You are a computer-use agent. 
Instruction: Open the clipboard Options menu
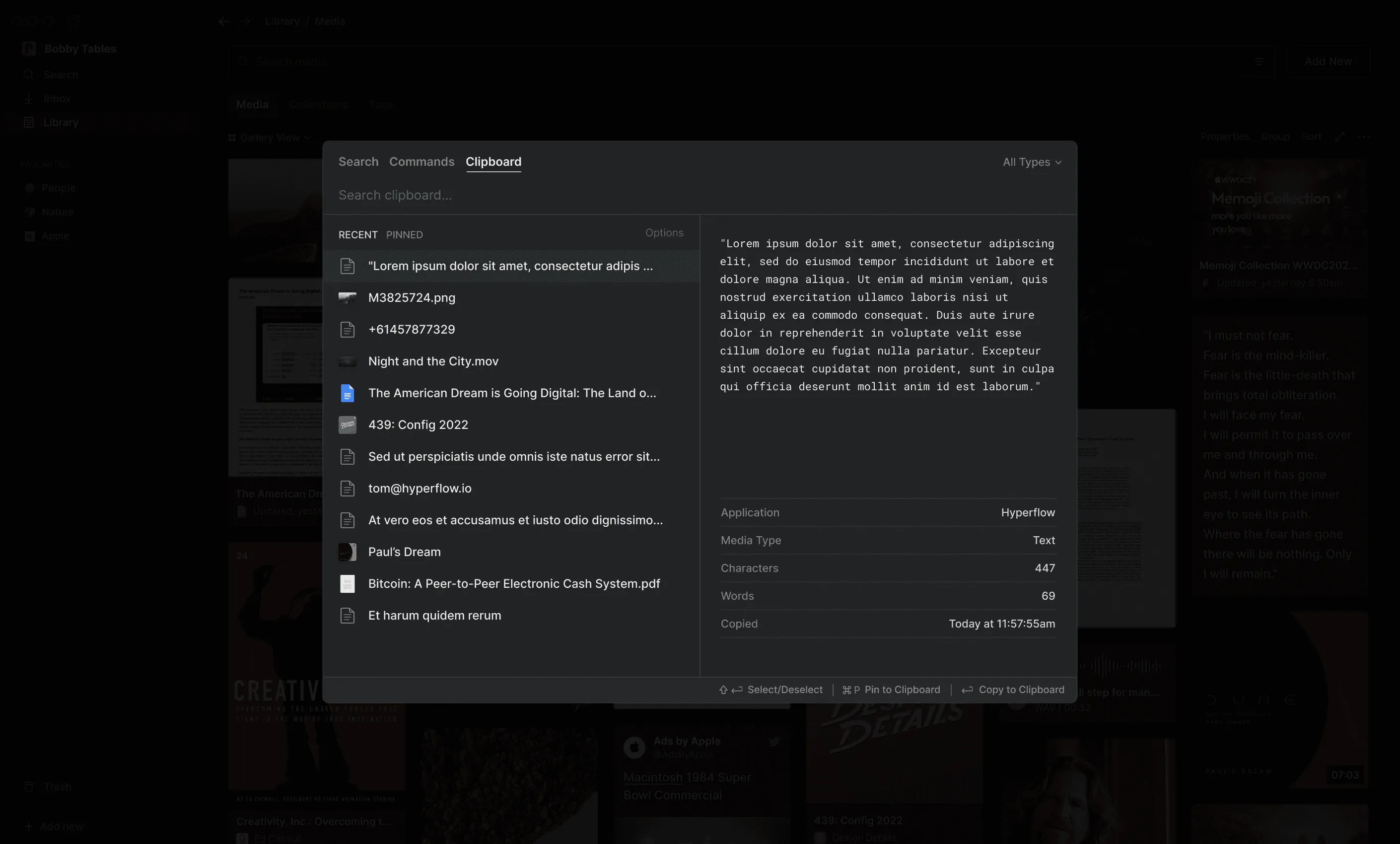point(664,232)
